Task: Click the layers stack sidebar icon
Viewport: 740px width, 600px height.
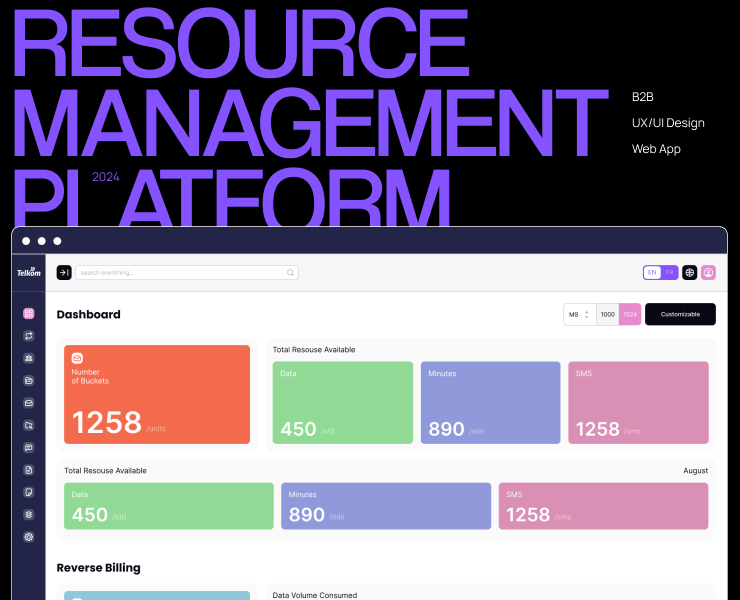Action: pyautogui.click(x=29, y=515)
